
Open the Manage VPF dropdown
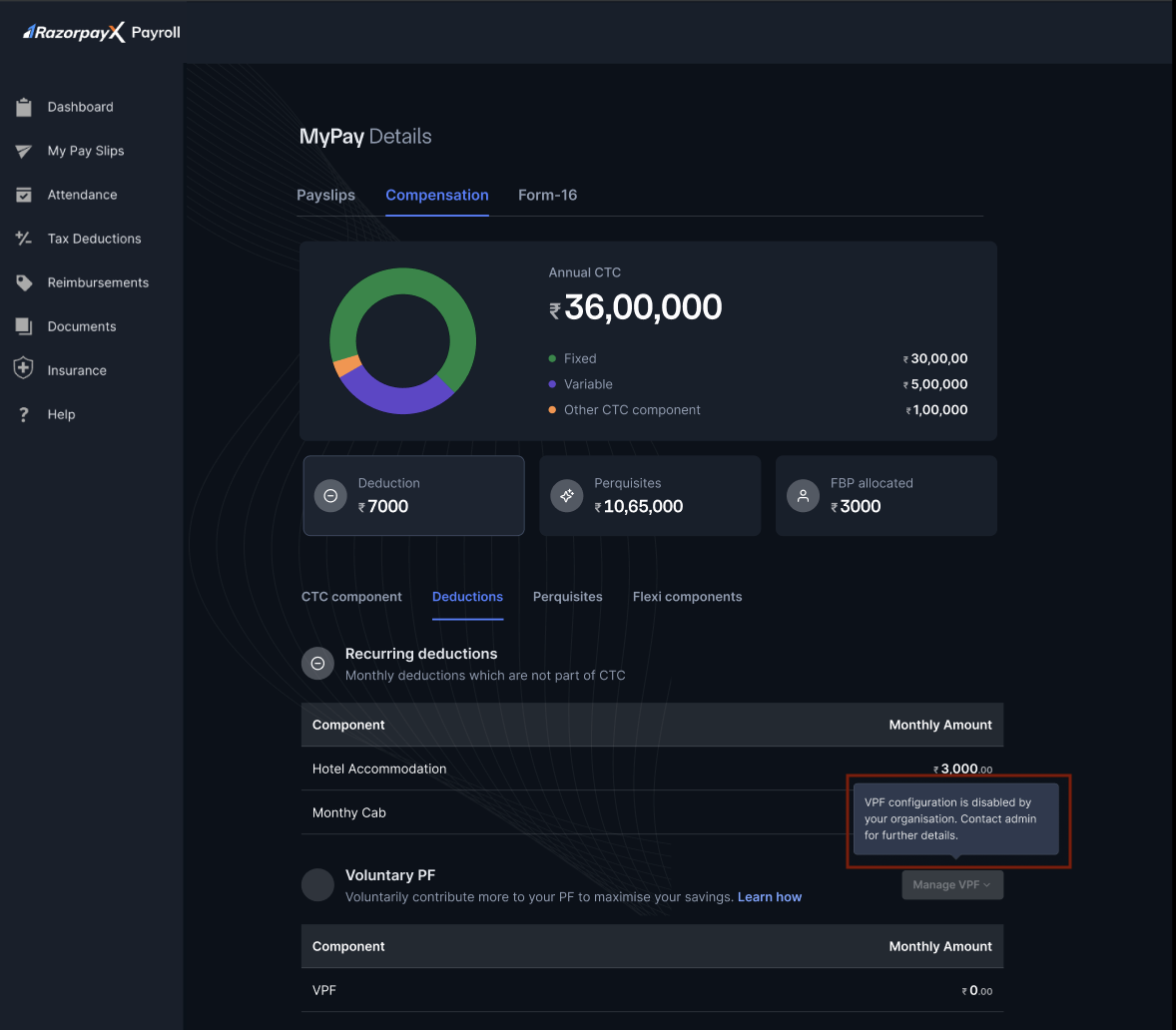pos(952,884)
